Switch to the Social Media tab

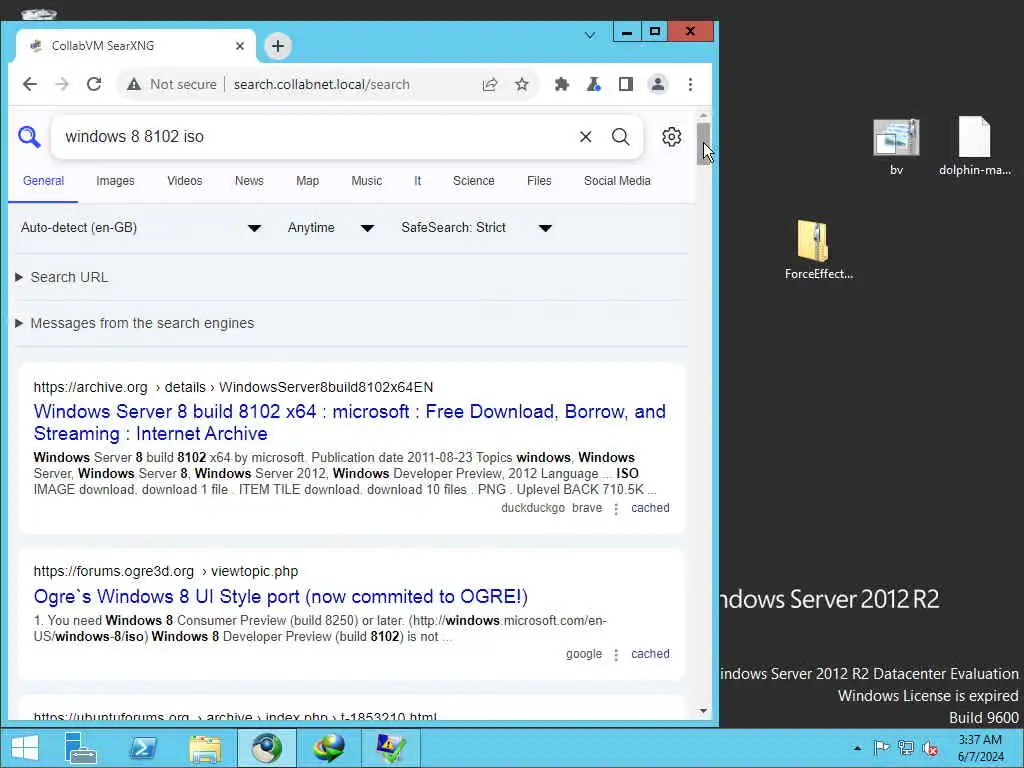(x=617, y=181)
